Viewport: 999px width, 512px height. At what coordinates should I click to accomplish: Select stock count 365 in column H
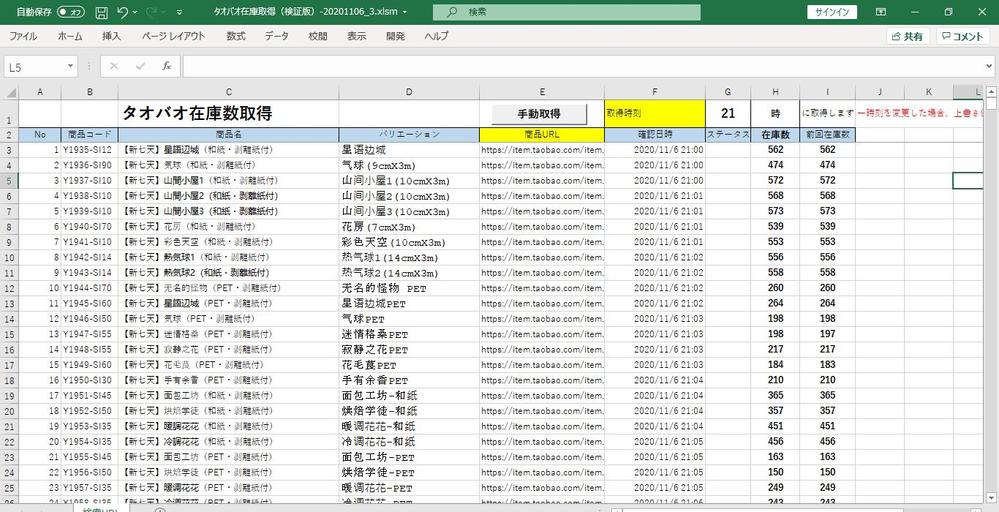tap(775, 396)
